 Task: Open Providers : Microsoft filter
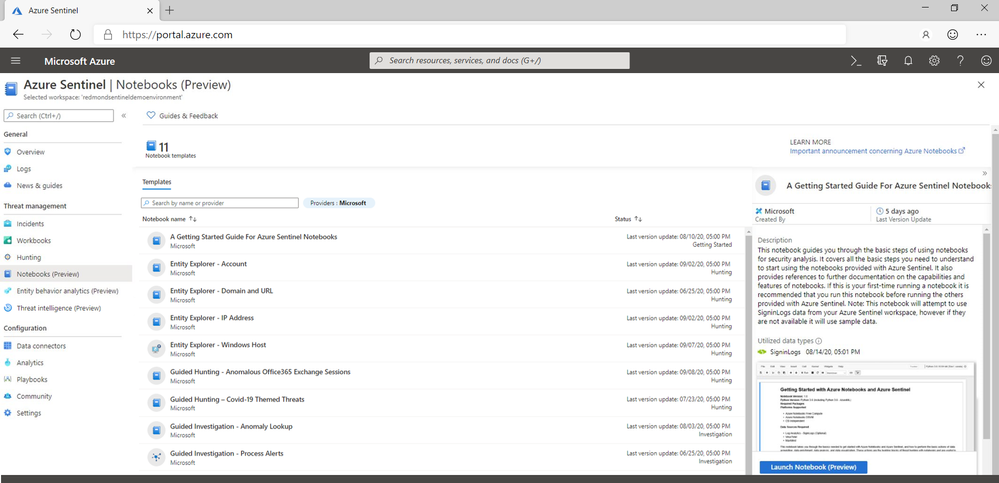(338, 203)
